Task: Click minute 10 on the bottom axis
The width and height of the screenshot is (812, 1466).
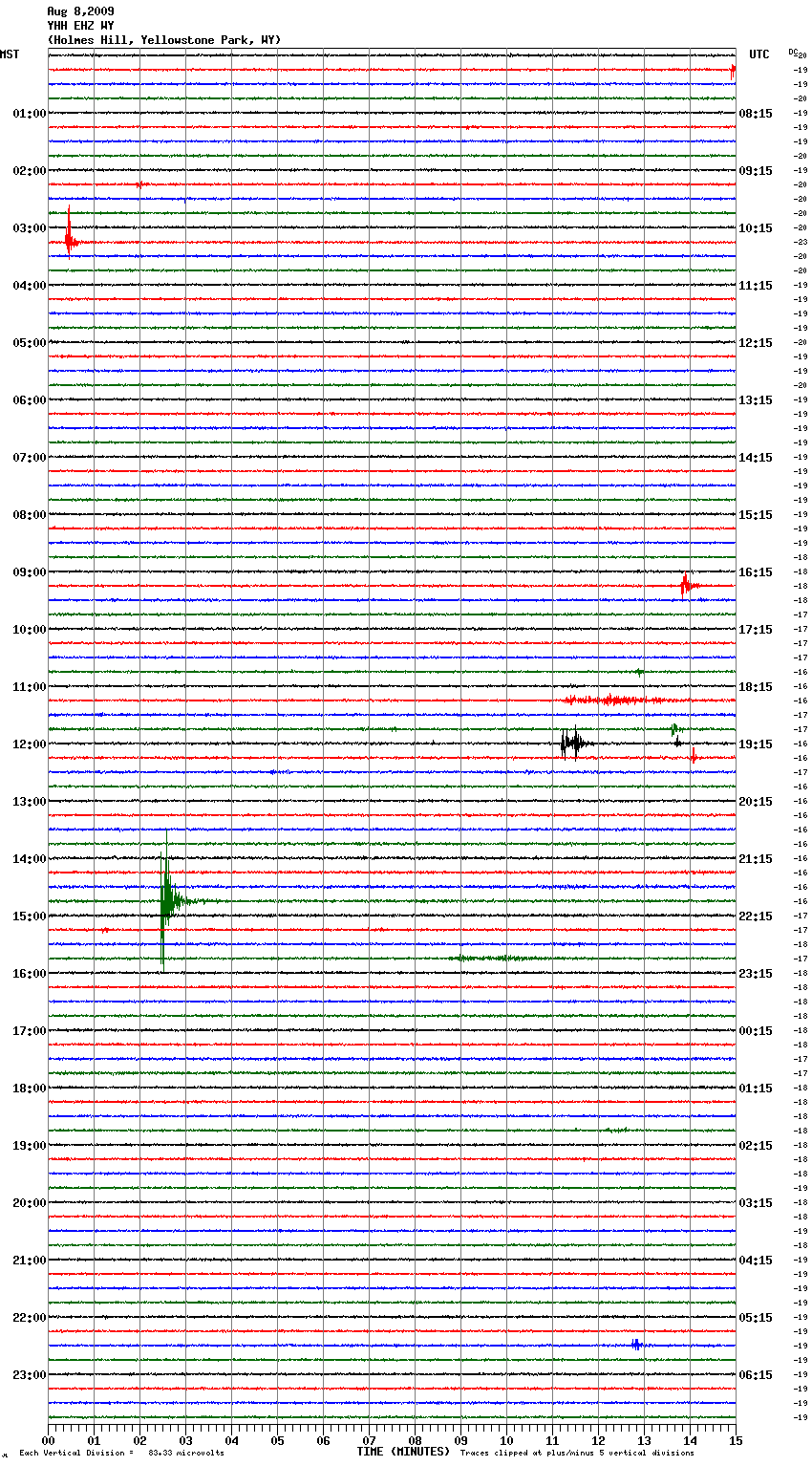Action: click(x=506, y=1441)
